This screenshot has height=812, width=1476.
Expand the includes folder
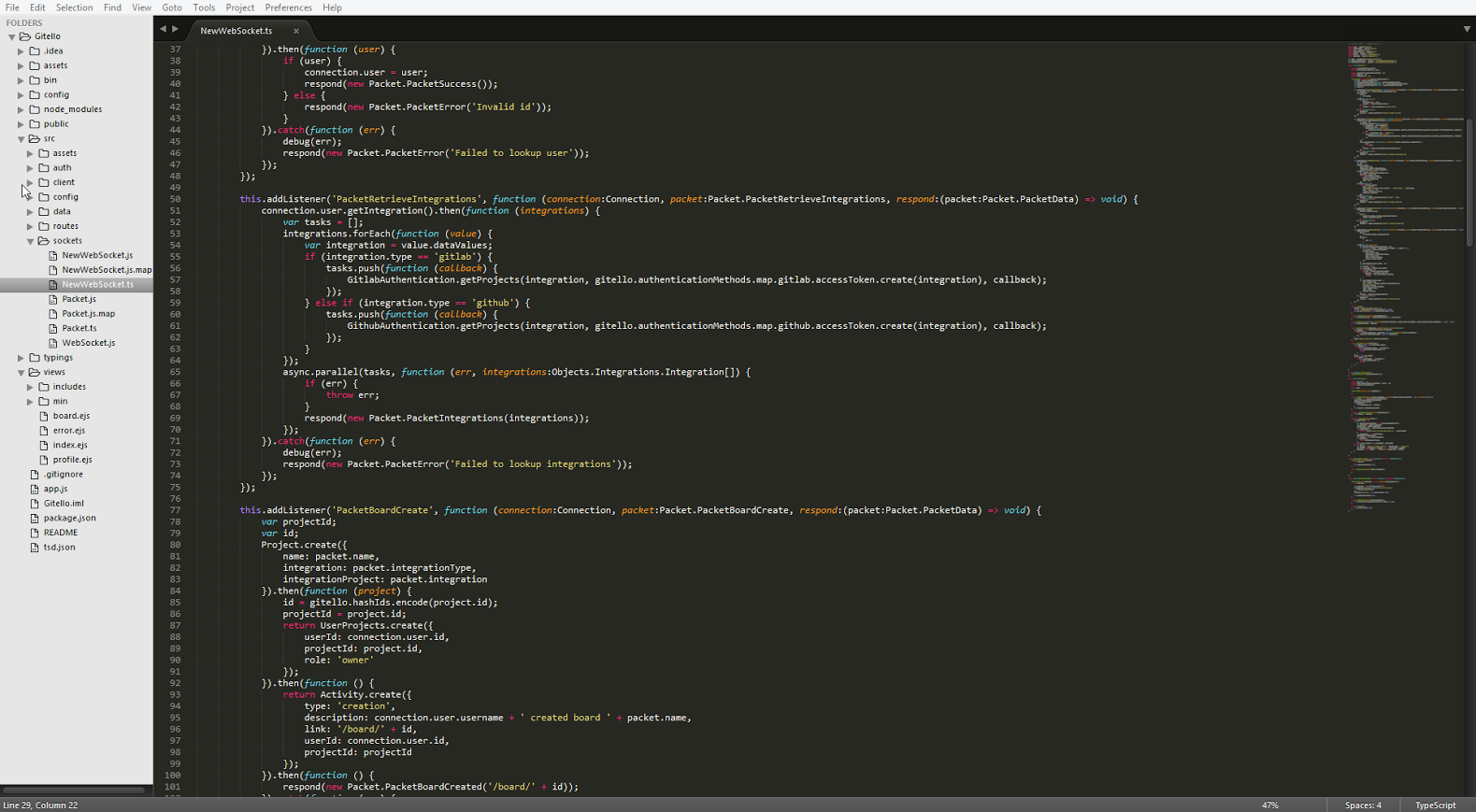(x=30, y=387)
